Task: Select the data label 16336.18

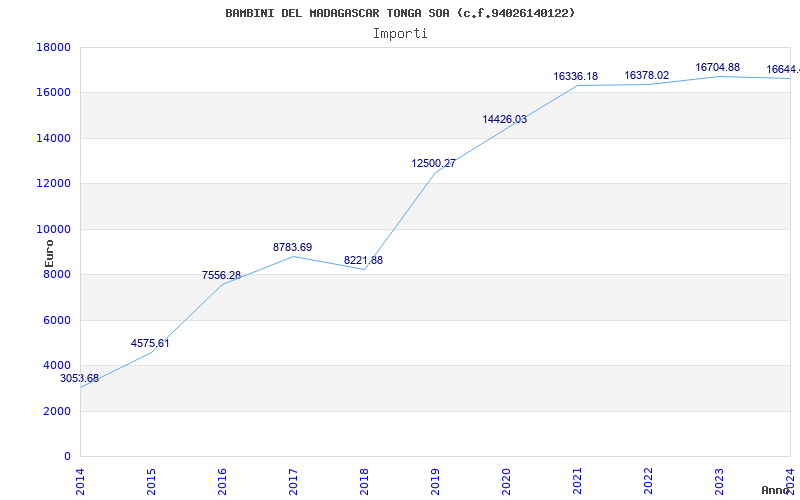Action: coord(576,77)
